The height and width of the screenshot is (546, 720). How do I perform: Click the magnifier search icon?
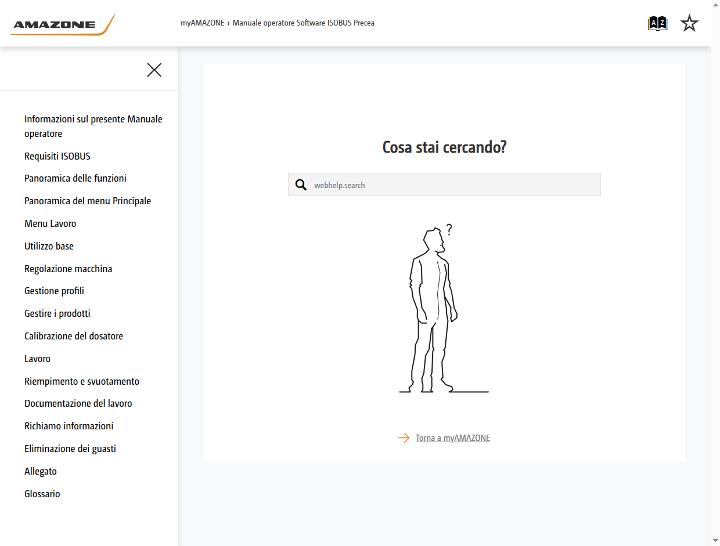coord(301,185)
